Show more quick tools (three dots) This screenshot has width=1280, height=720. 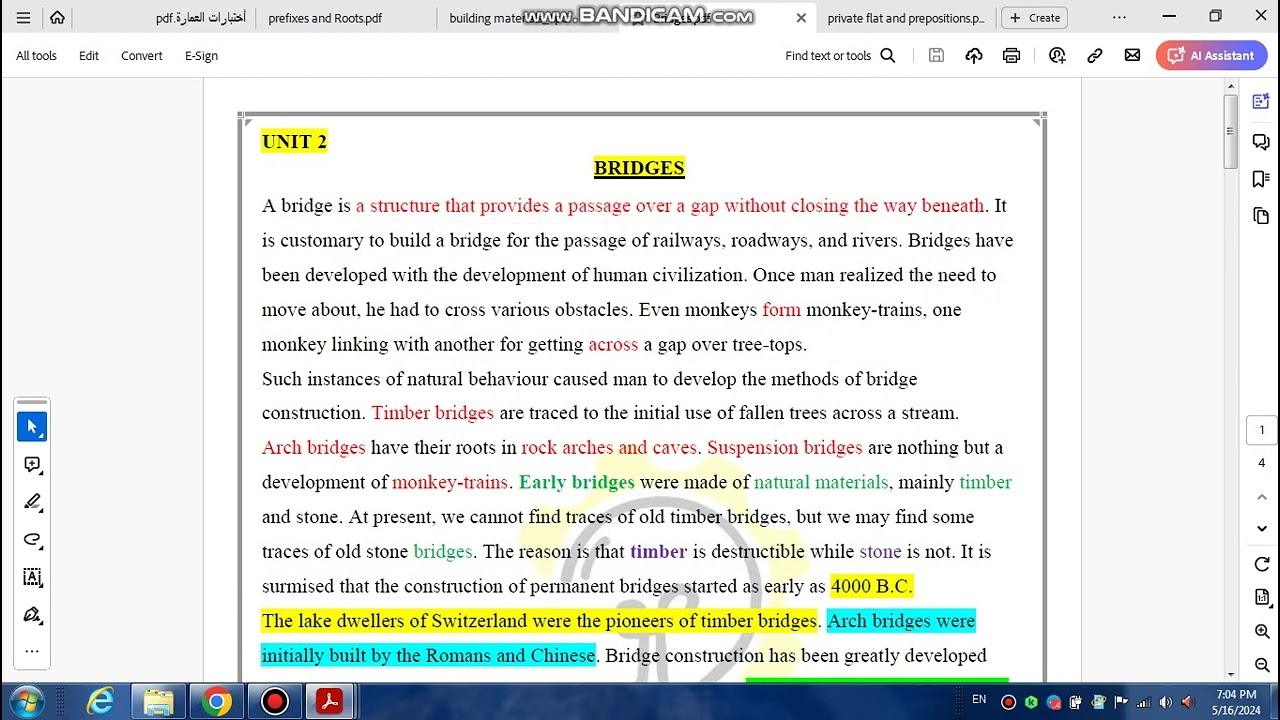(x=32, y=651)
